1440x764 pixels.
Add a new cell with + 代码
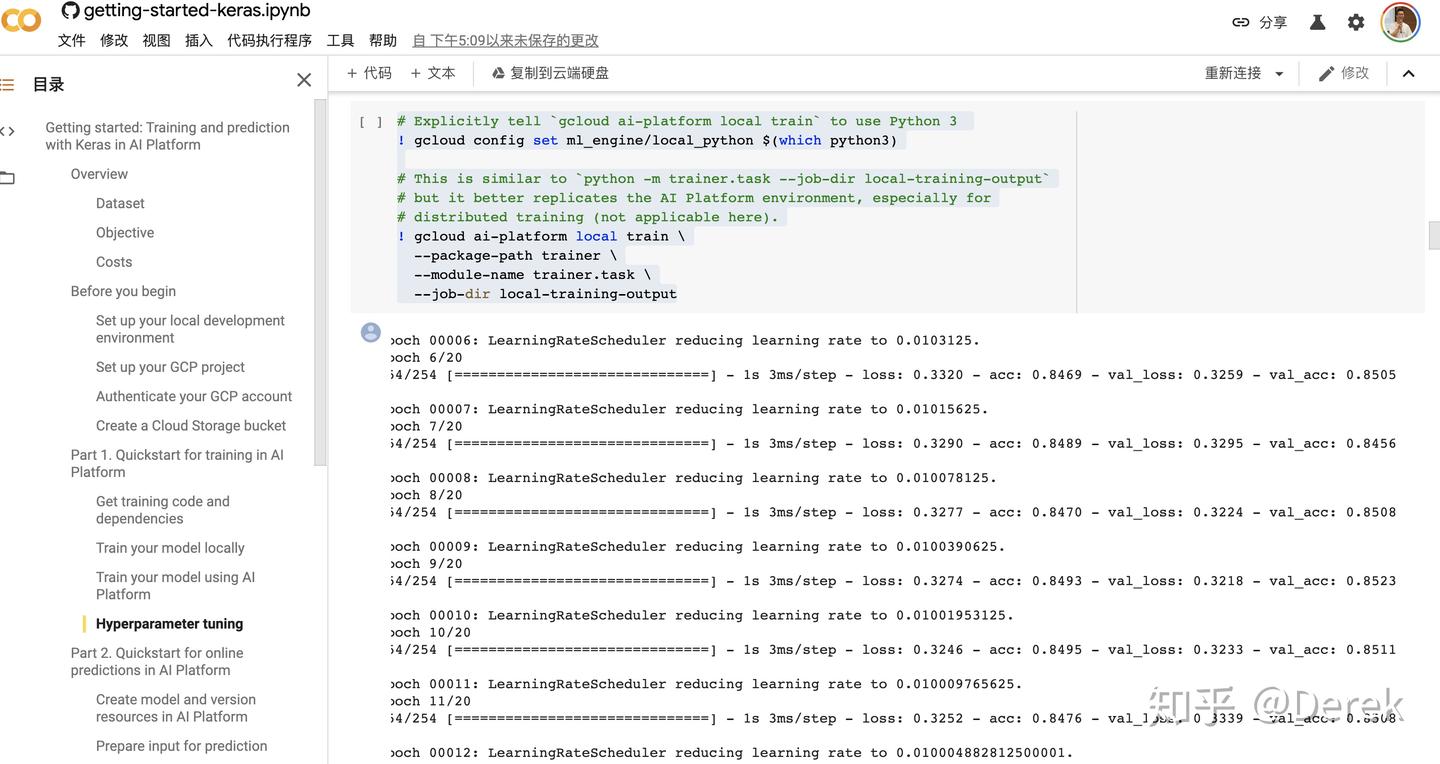click(x=368, y=72)
